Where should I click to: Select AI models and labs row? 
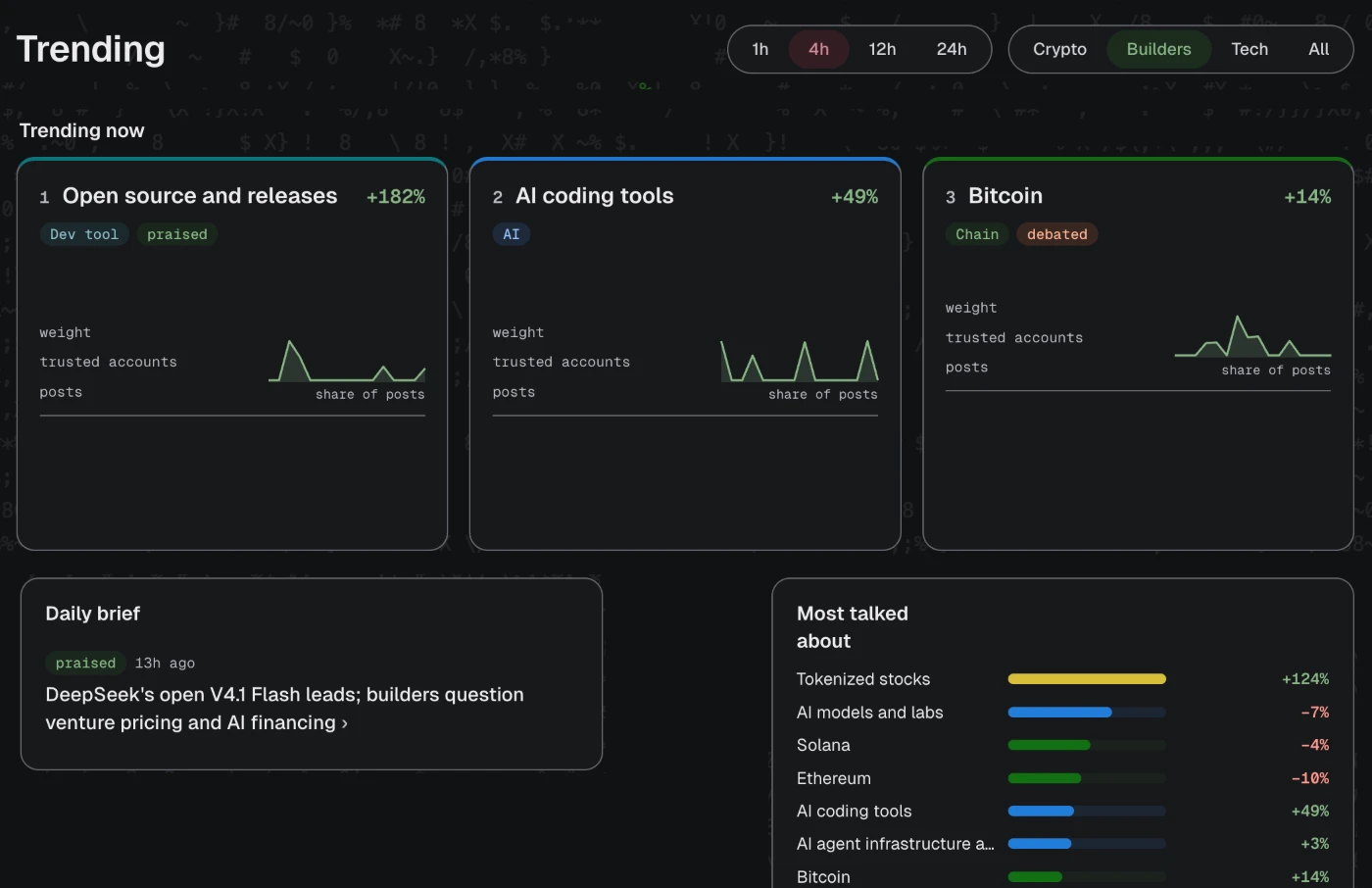(x=1063, y=713)
